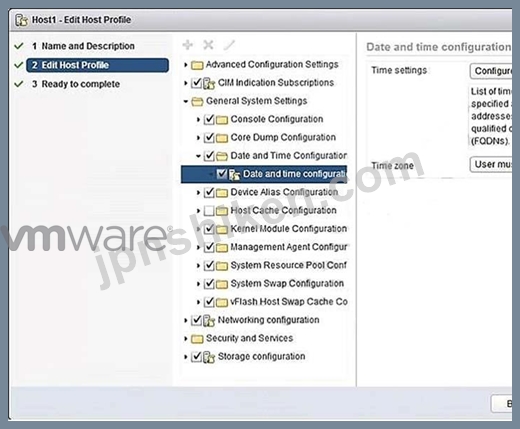Go to step 1 Name and Description
The height and width of the screenshot is (429, 520).
(88, 46)
